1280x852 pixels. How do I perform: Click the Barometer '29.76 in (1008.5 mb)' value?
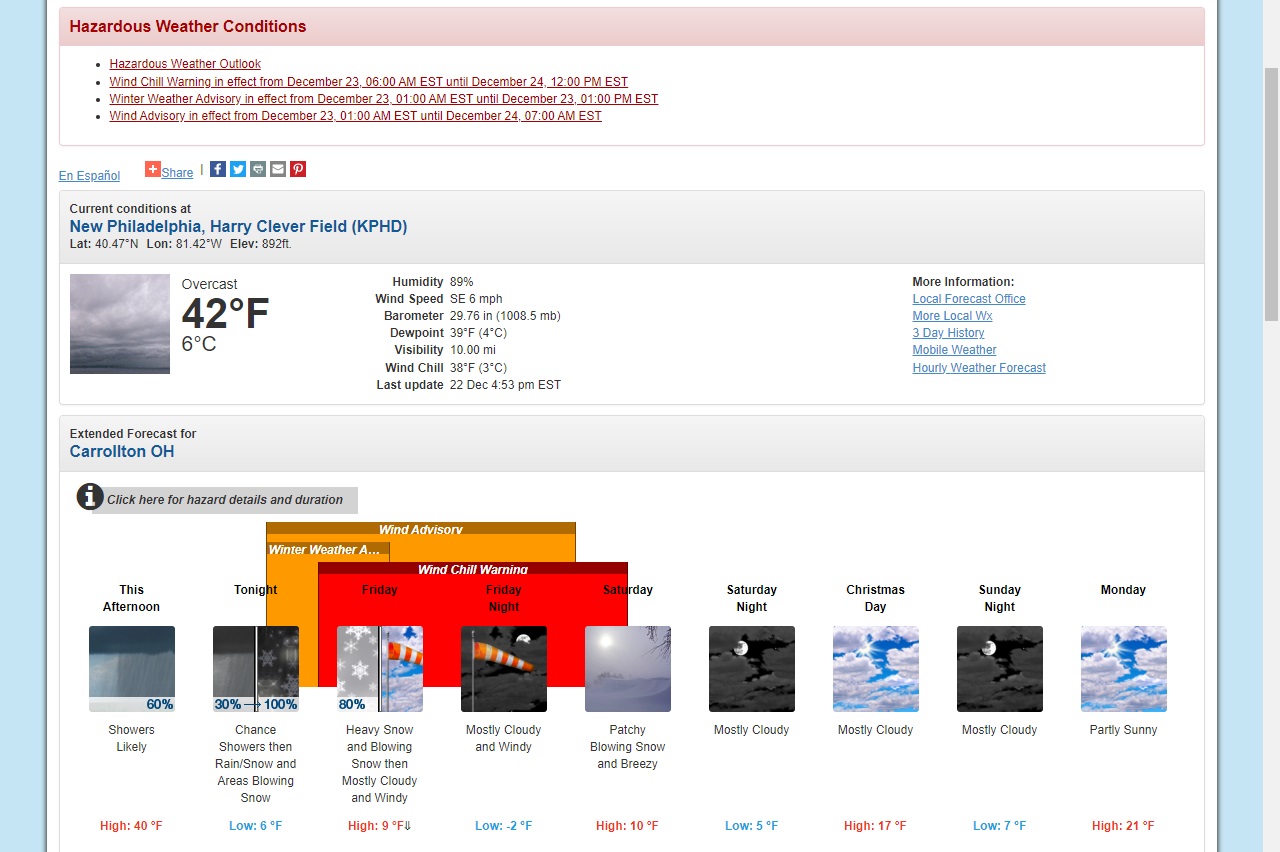coord(505,316)
